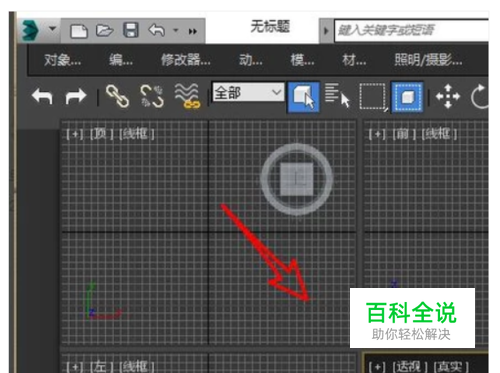Click the [顶] view label
Screen dimensions: 500x373
click(101, 134)
